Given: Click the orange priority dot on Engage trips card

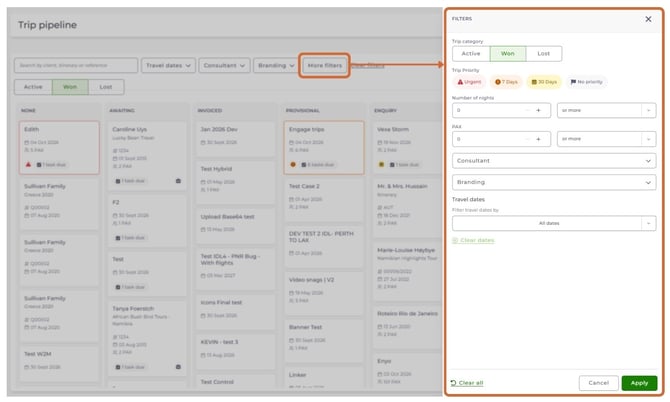Looking at the screenshot, I should click(x=293, y=164).
